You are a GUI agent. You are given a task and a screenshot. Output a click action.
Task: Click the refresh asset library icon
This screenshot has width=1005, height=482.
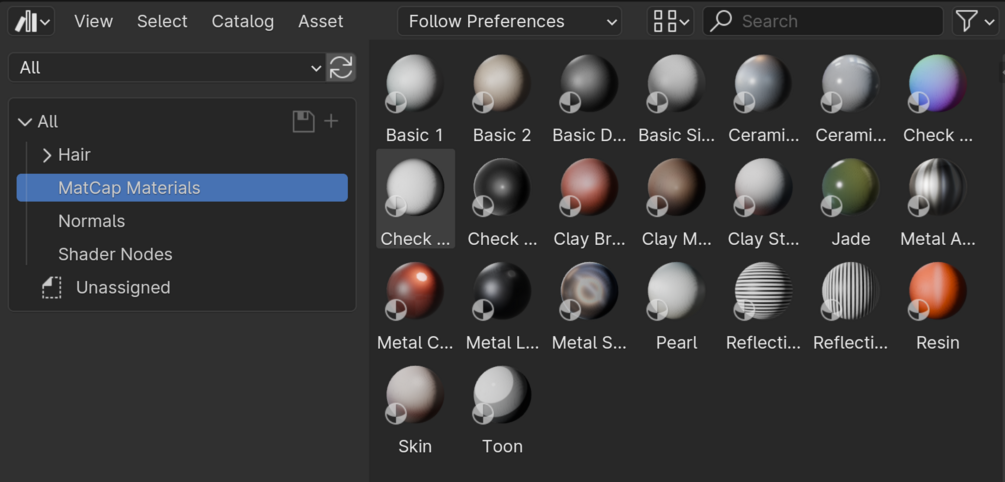[x=341, y=67]
